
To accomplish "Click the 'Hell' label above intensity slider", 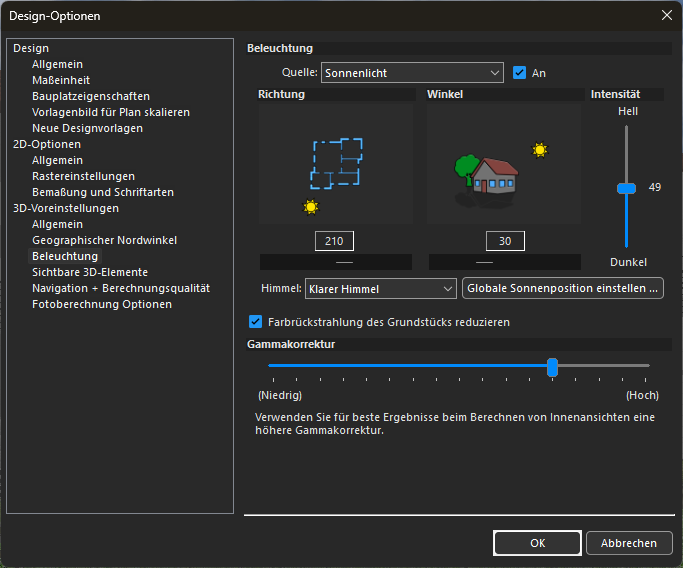I will click(628, 112).
